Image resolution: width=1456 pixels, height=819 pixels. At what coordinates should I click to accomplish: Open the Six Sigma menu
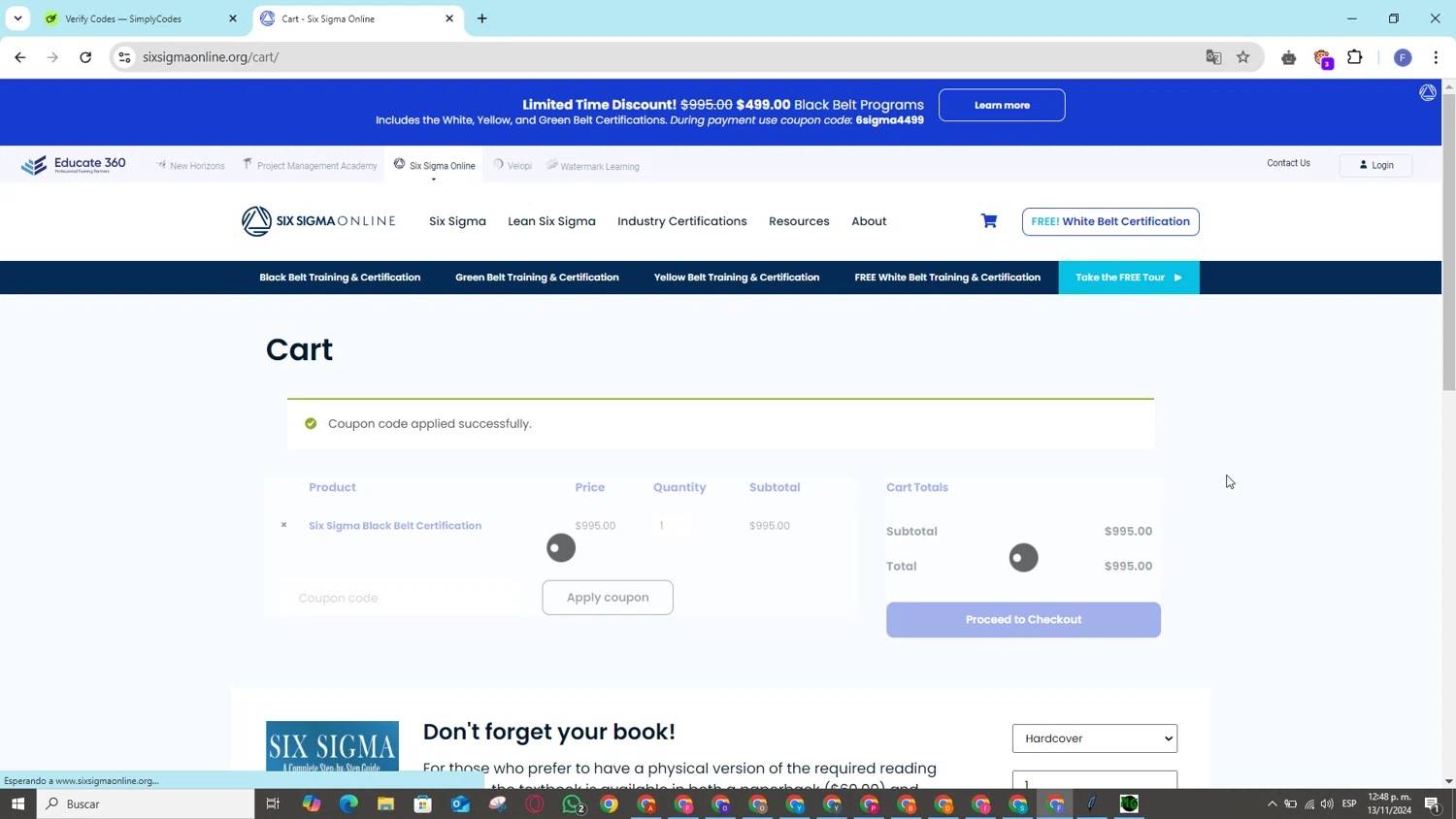457,221
